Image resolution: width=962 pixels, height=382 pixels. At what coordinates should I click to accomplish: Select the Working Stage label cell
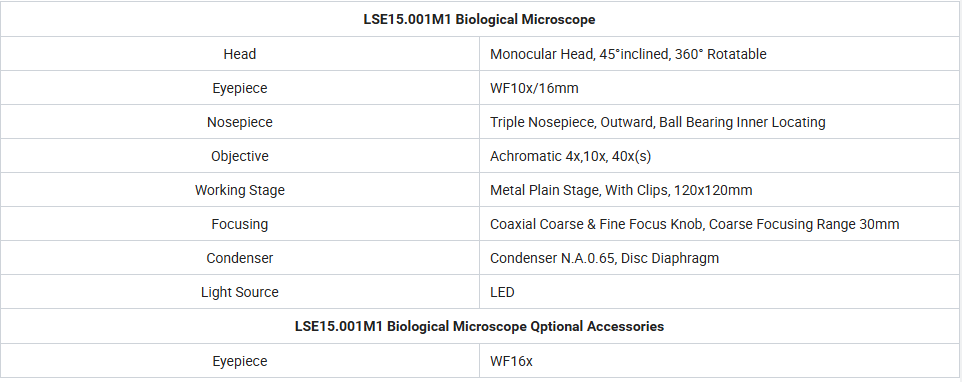tap(239, 190)
